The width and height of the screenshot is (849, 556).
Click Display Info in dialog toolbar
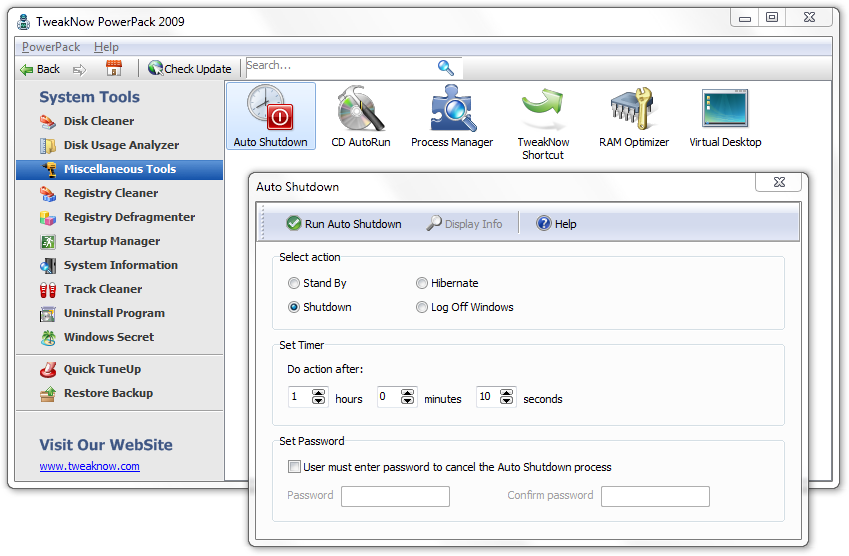click(464, 224)
